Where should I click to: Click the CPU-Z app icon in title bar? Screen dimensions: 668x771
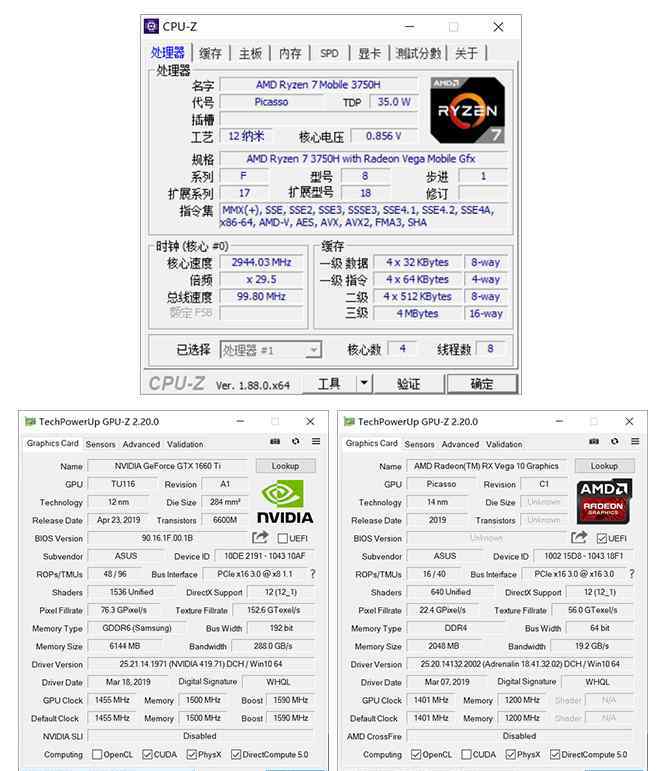point(151,27)
